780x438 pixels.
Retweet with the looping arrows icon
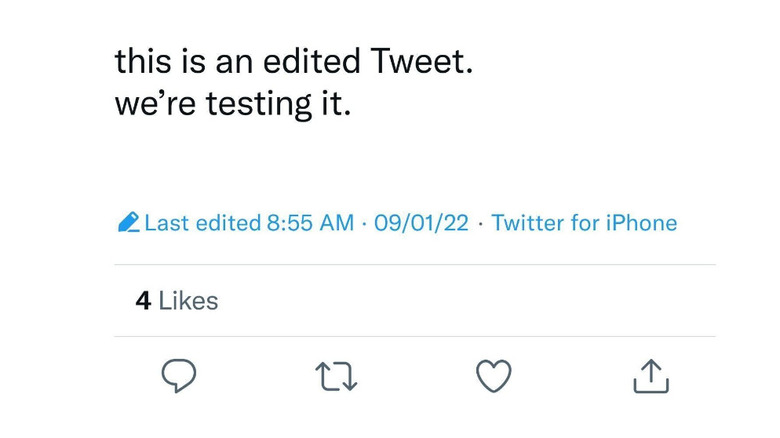[x=336, y=377]
